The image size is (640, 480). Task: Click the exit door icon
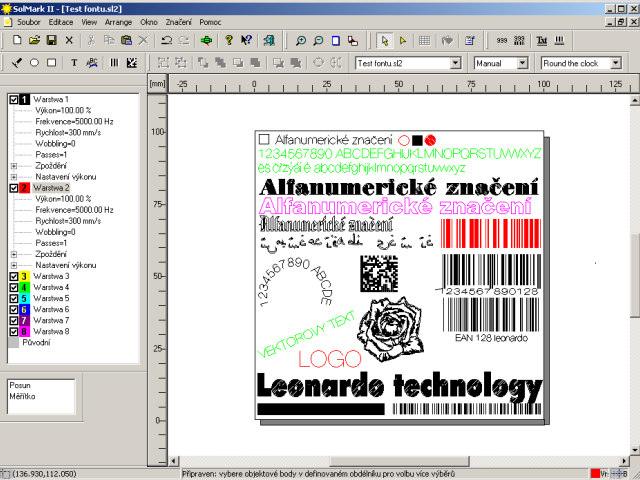pyautogui.click(x=269, y=40)
